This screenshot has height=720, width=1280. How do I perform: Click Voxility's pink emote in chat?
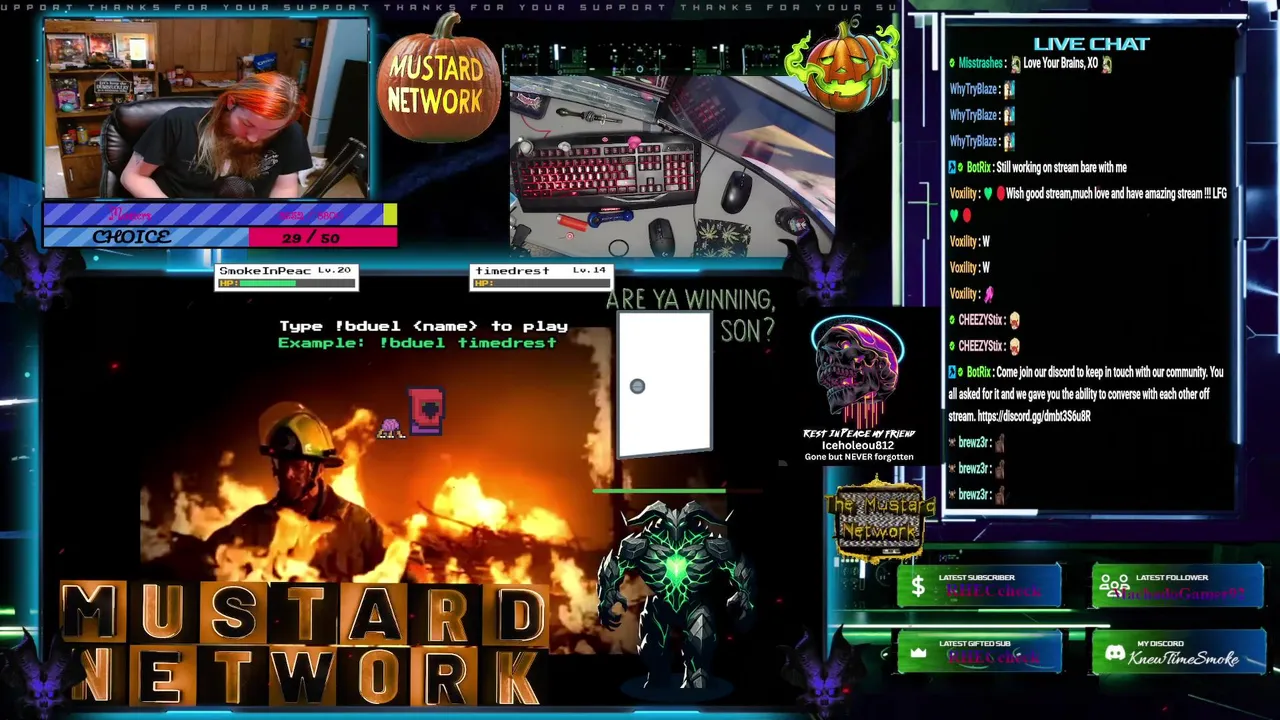tap(989, 294)
